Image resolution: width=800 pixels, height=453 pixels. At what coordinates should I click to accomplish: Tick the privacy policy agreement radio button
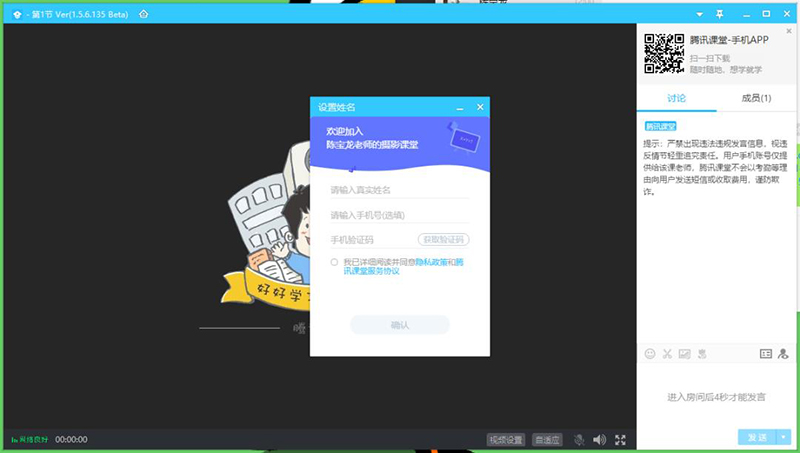coord(334,262)
